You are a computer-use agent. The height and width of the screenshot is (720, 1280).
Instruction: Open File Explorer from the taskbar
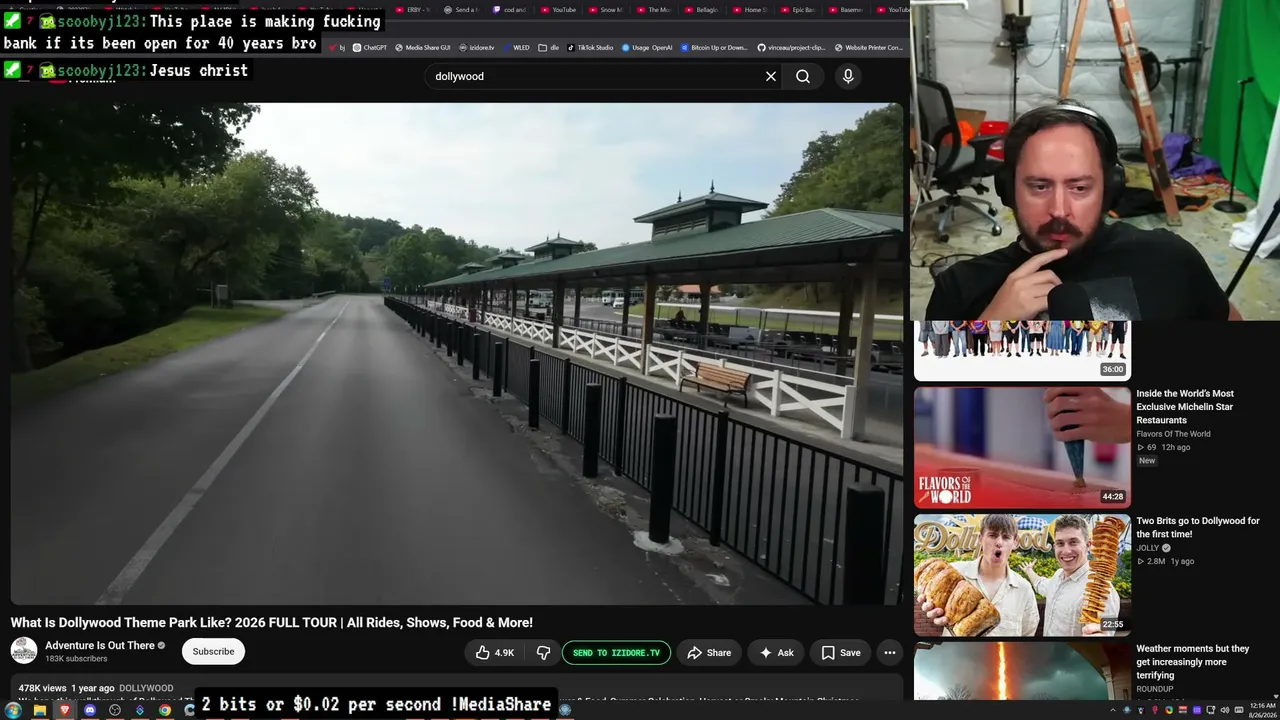(x=39, y=711)
